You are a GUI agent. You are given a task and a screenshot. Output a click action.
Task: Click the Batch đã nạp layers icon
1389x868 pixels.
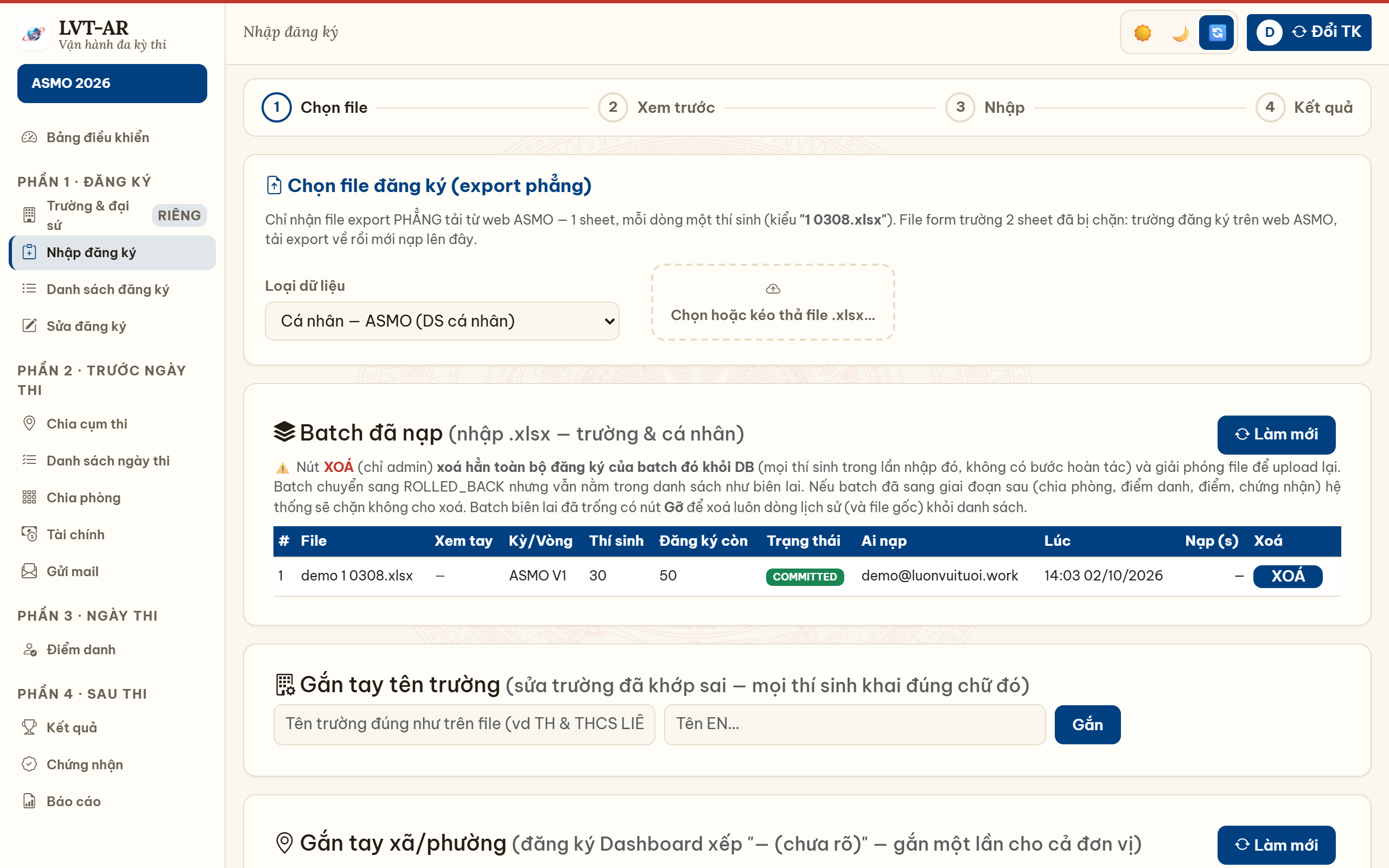[284, 432]
